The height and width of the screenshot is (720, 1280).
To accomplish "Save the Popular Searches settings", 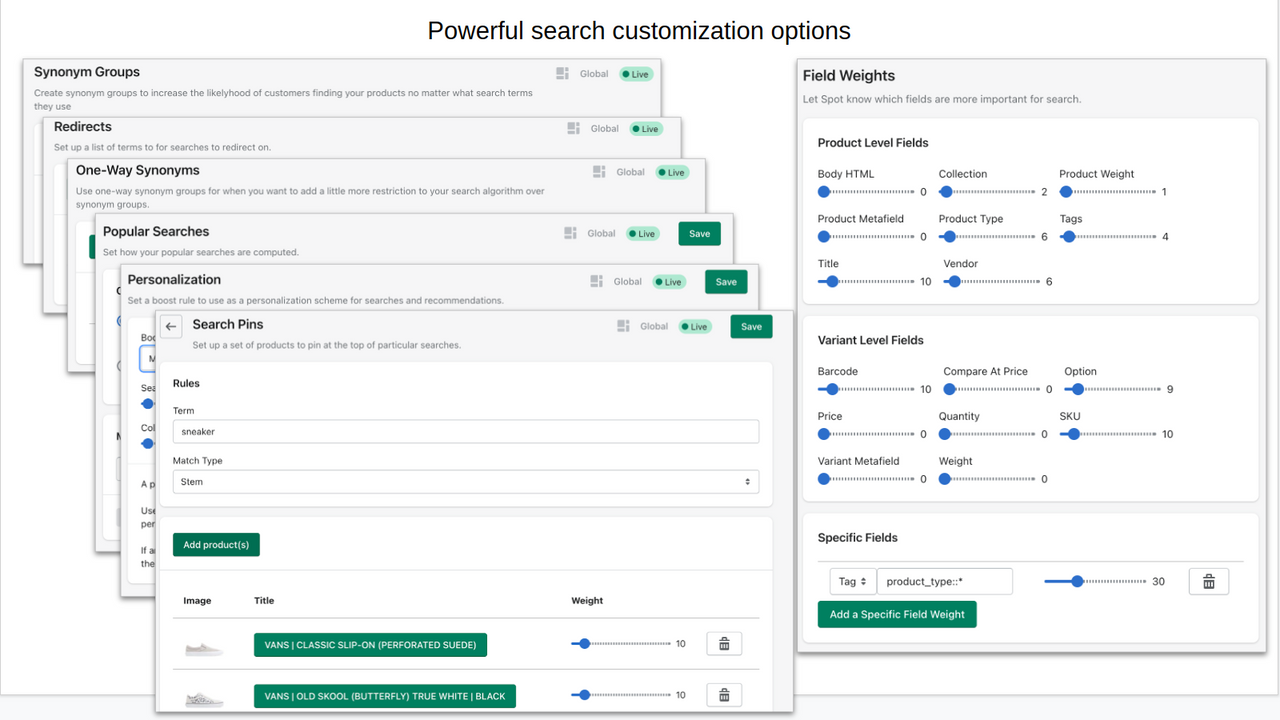I will [699, 234].
